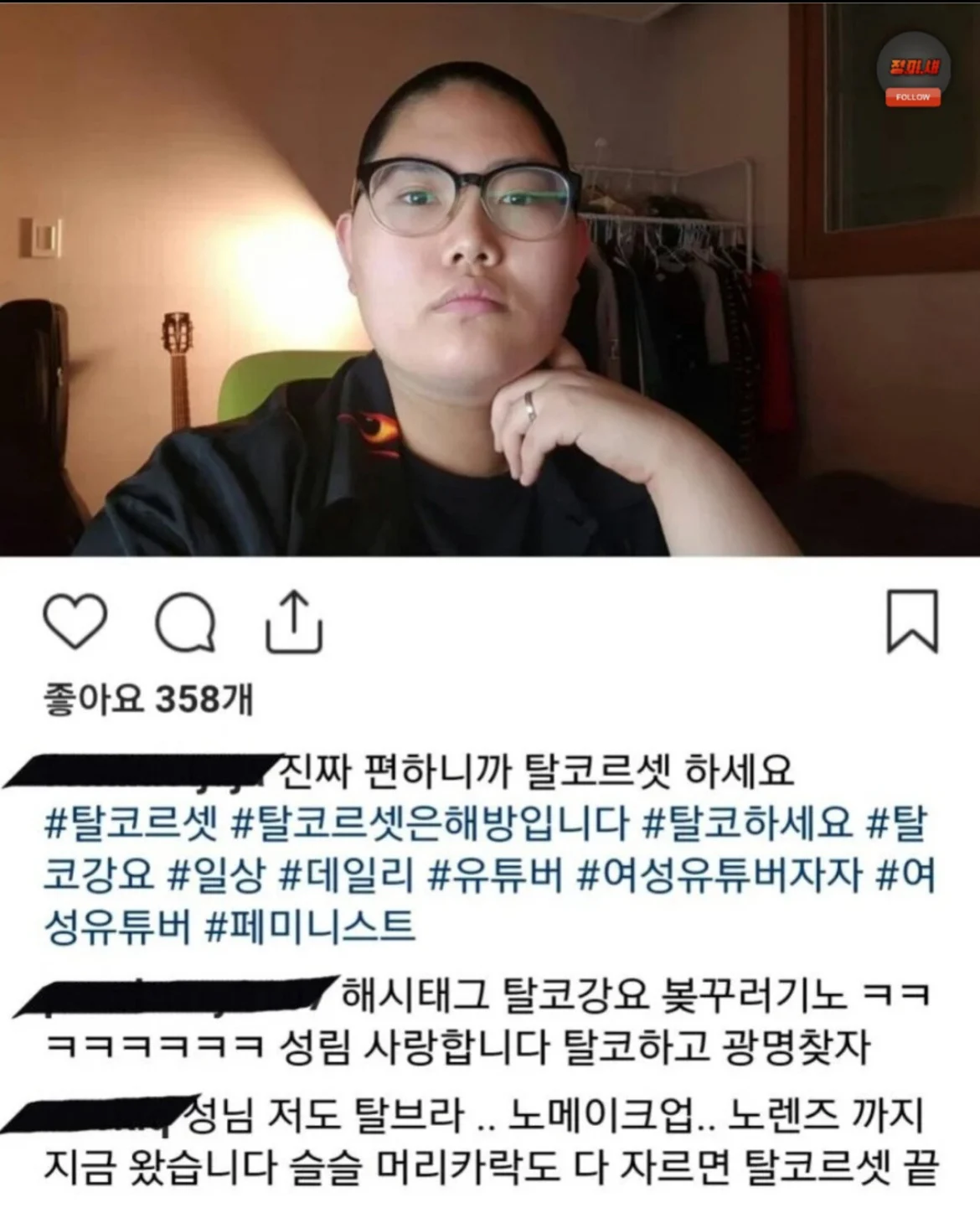Open hashtag #페미니스트
Image resolution: width=980 pixels, height=1223 pixels.
coord(310,926)
